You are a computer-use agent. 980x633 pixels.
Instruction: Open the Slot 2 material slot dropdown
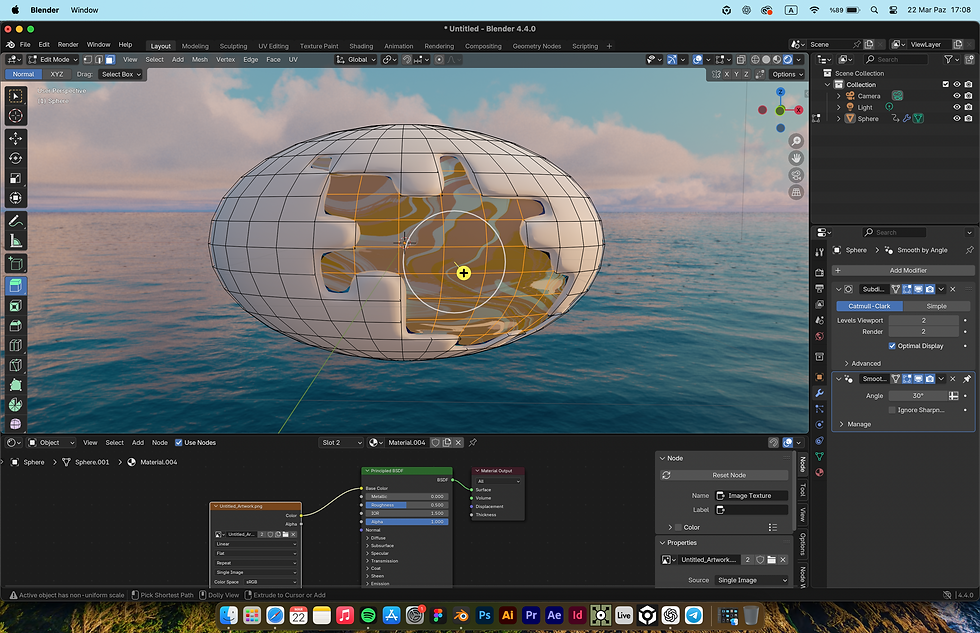pyautogui.click(x=341, y=442)
